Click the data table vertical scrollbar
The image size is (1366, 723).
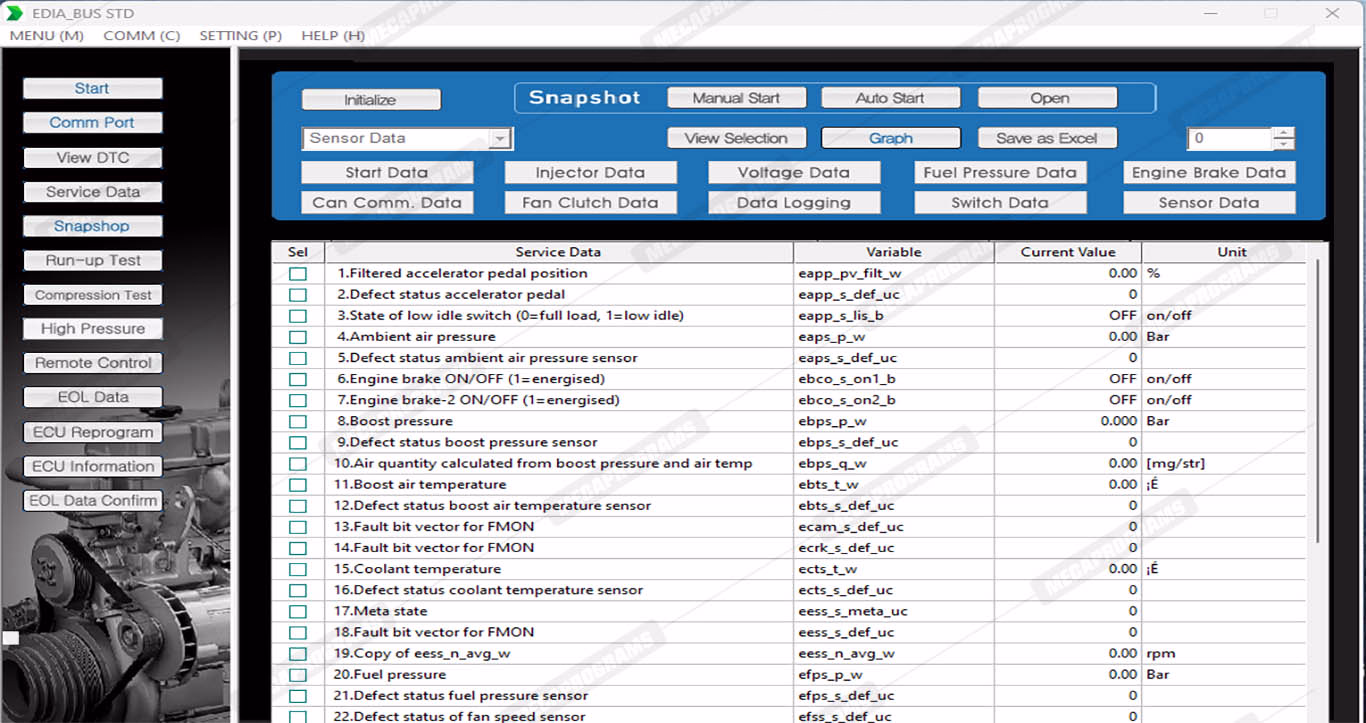[x=1318, y=400]
